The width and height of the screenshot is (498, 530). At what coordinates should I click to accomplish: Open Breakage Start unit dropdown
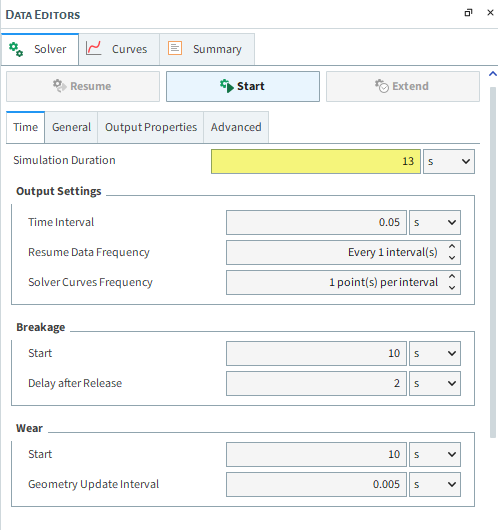tap(435, 353)
